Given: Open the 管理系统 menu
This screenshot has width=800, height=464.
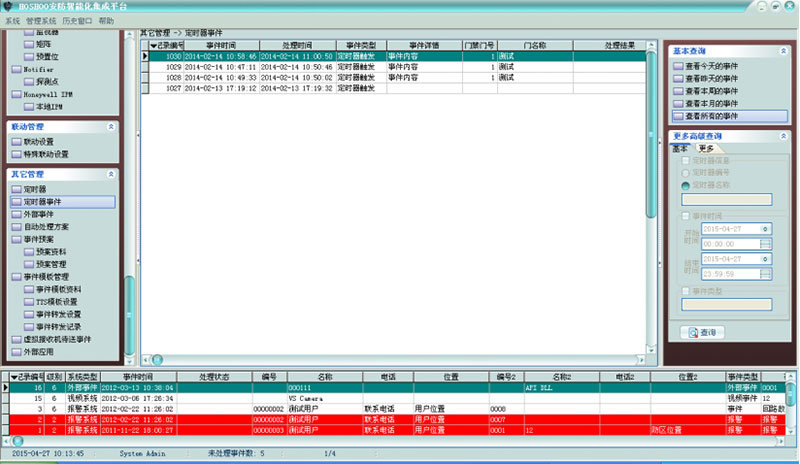Looking at the screenshot, I should [42, 20].
